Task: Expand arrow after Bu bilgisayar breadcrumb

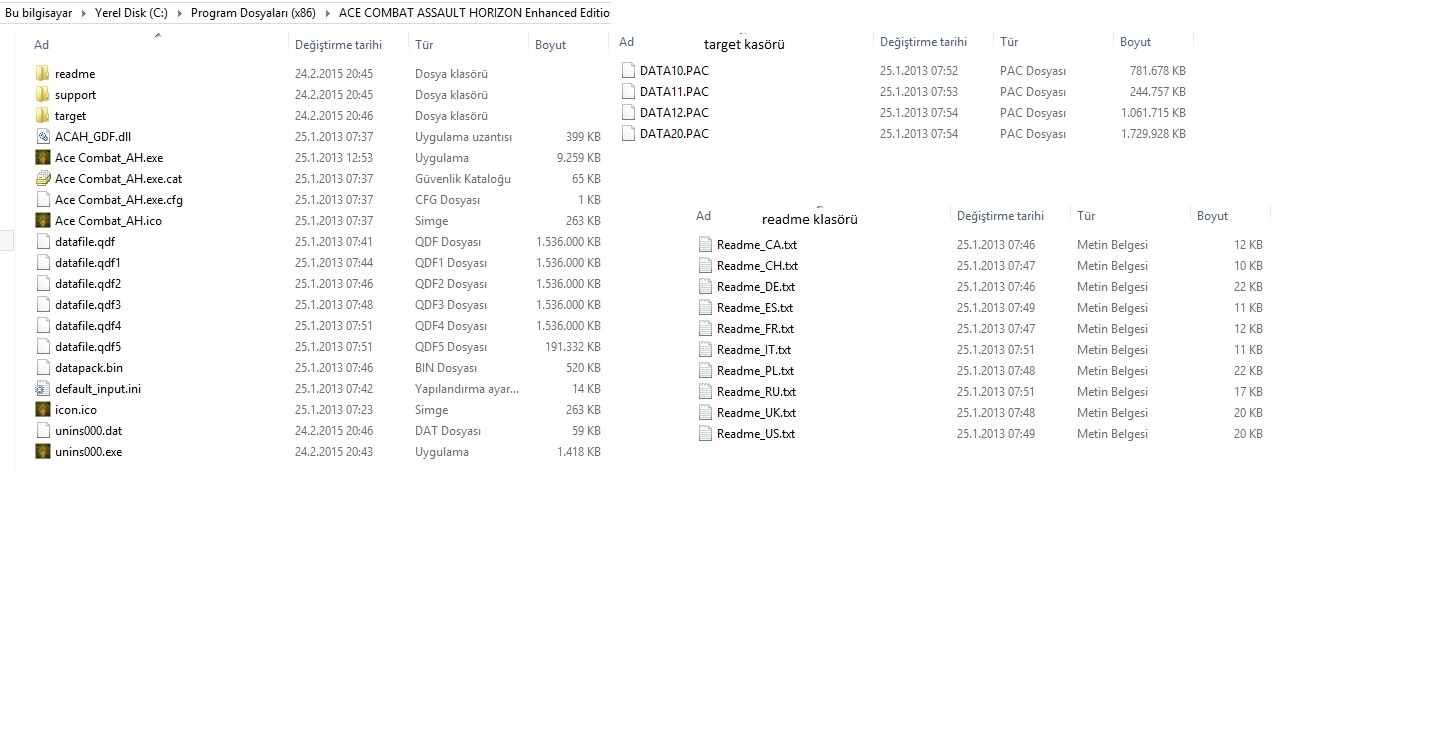Action: 84,13
